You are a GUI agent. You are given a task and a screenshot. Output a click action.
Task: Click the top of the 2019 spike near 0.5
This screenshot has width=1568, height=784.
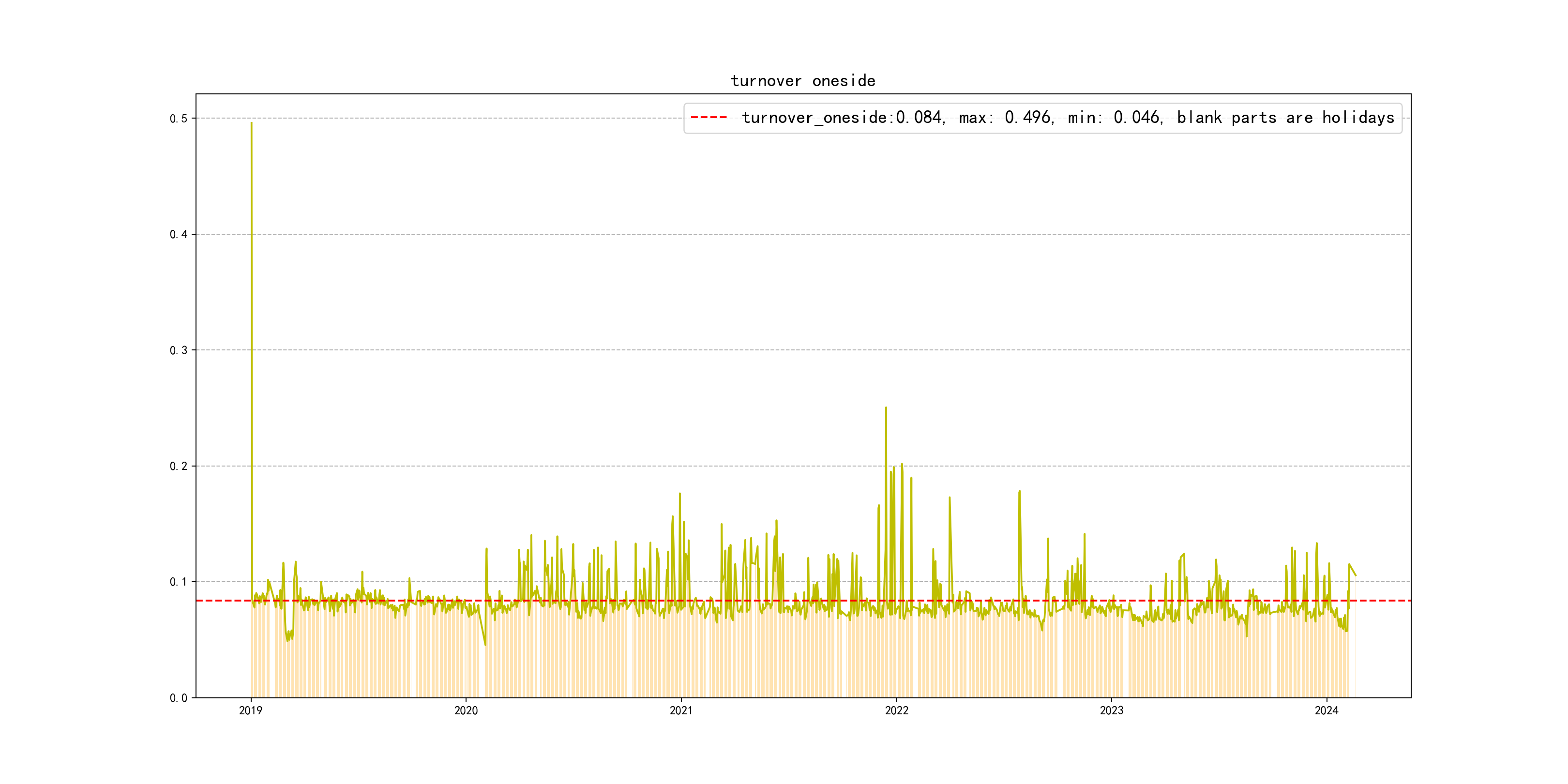(x=251, y=123)
